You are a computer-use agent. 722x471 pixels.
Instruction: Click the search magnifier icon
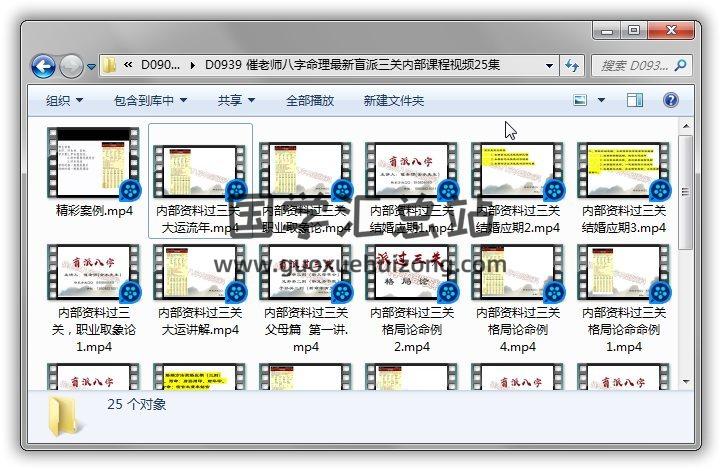tap(681, 65)
